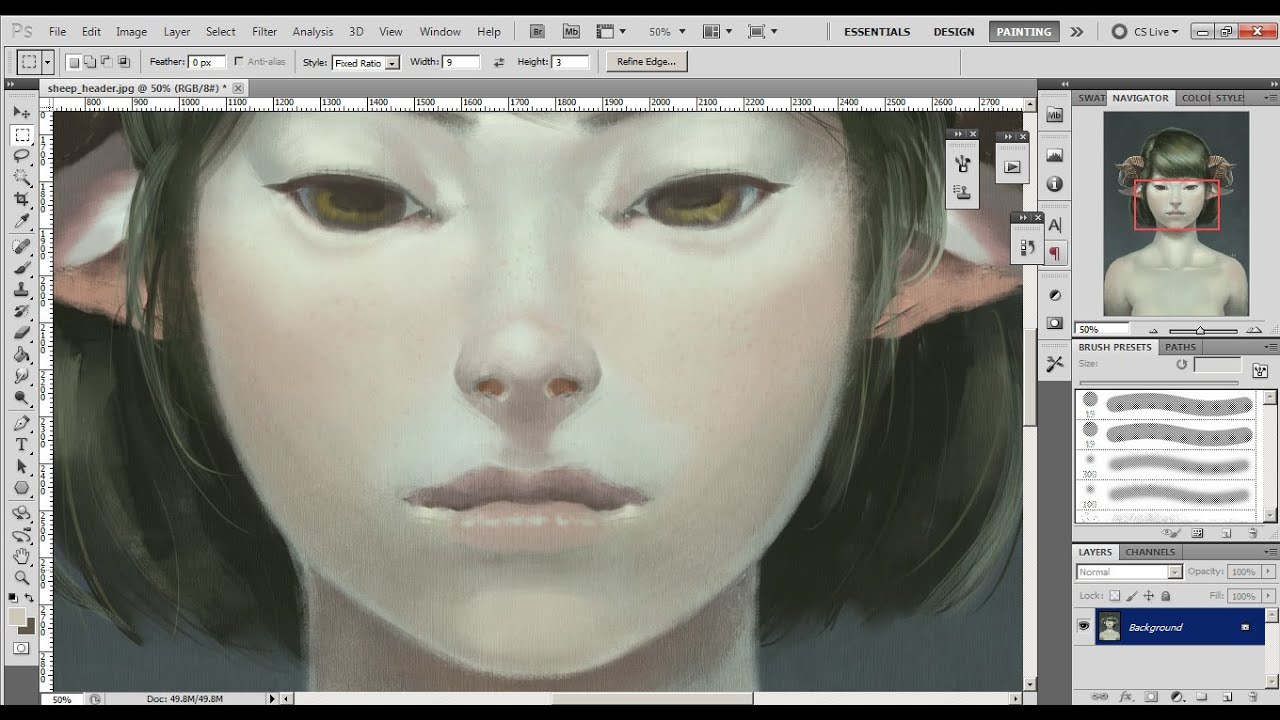
Task: Hide the Background layer eye icon
Action: pyautogui.click(x=1083, y=626)
